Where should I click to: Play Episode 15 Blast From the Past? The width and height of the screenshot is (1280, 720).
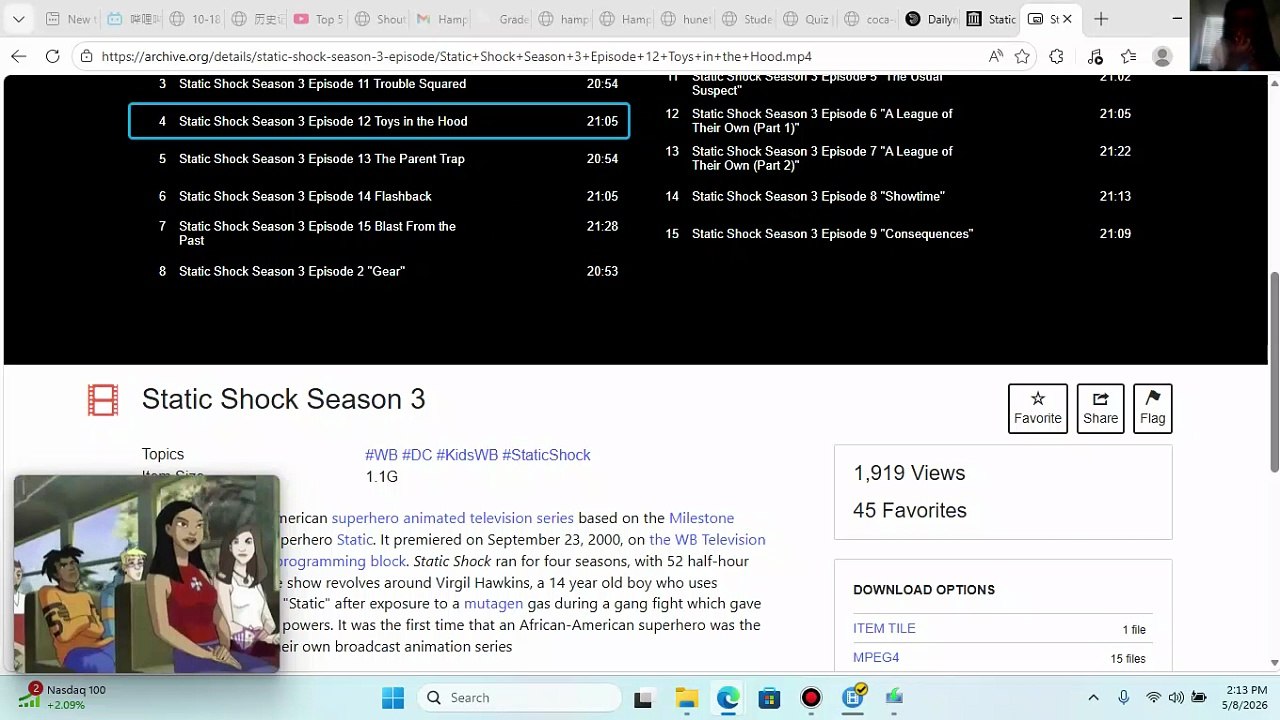click(x=379, y=233)
